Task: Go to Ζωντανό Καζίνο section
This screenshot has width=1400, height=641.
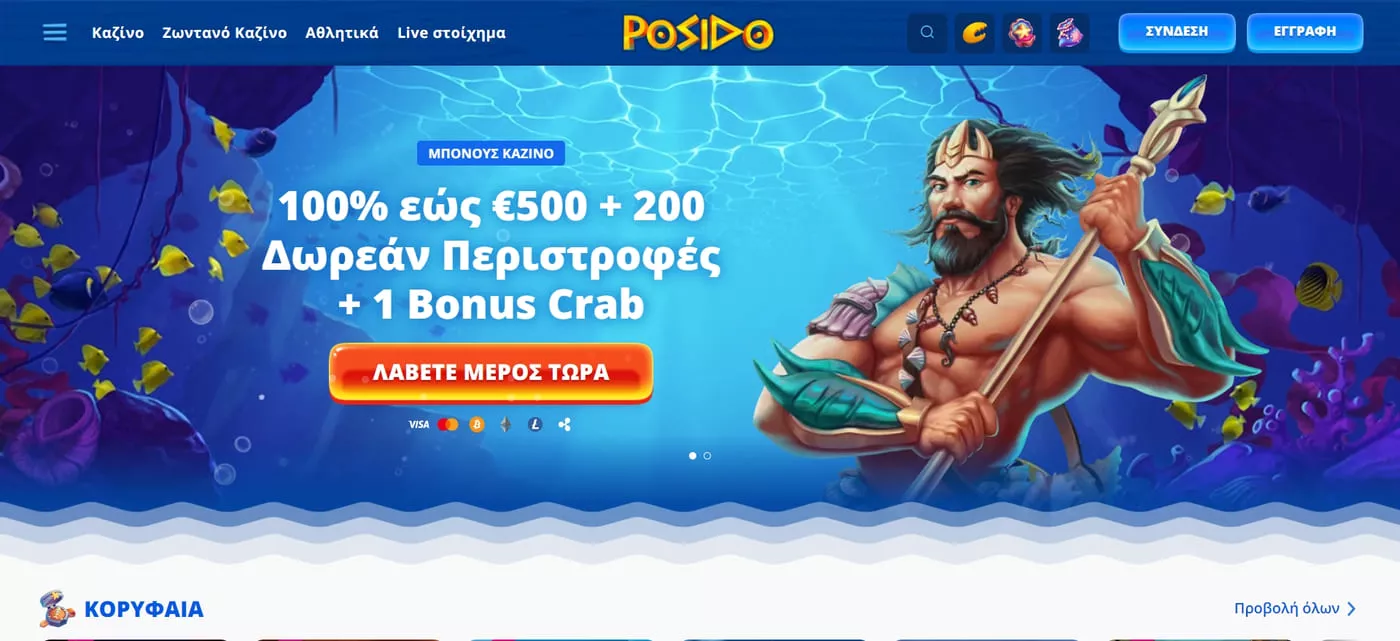Action: 225,33
